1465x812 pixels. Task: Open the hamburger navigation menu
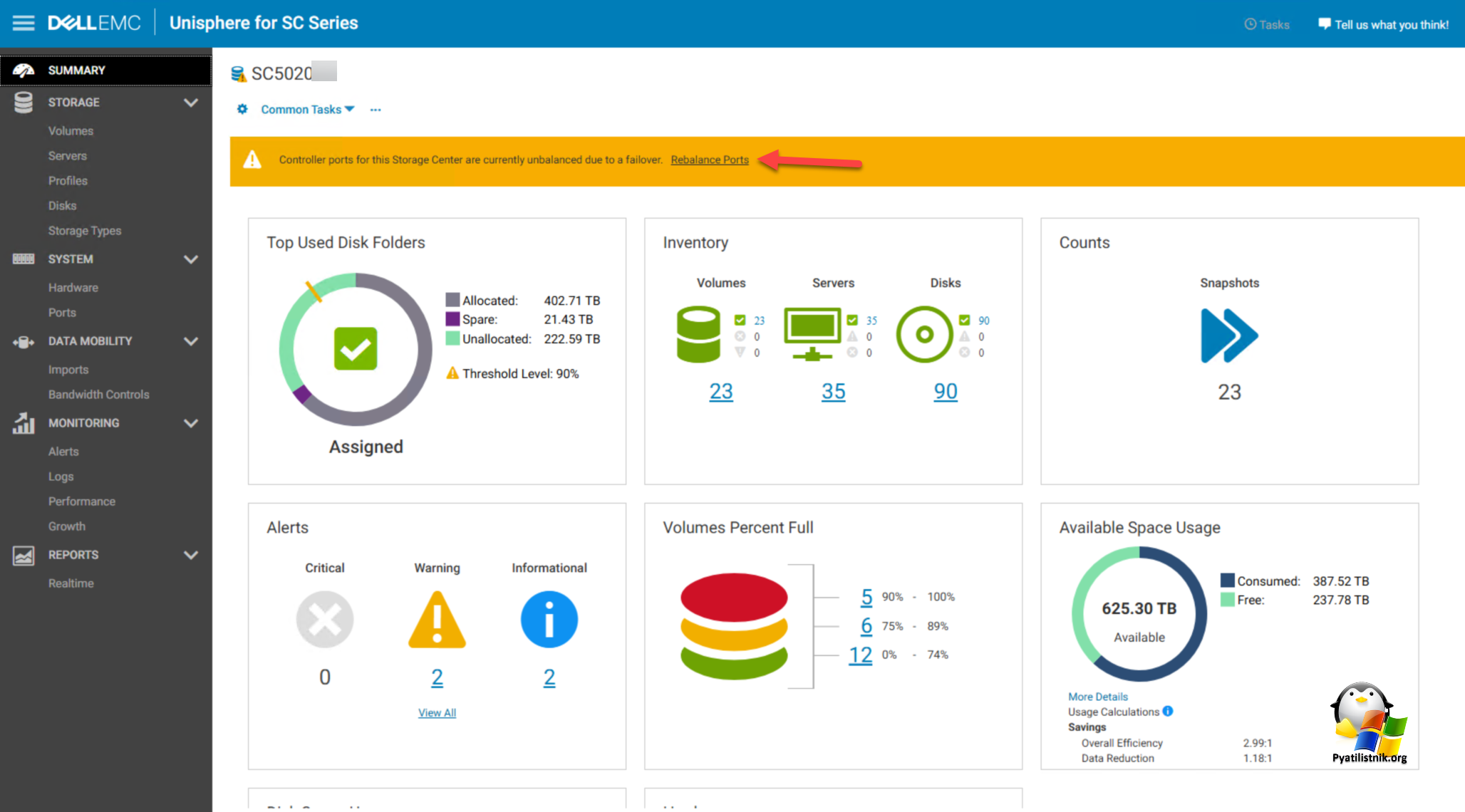(24, 24)
